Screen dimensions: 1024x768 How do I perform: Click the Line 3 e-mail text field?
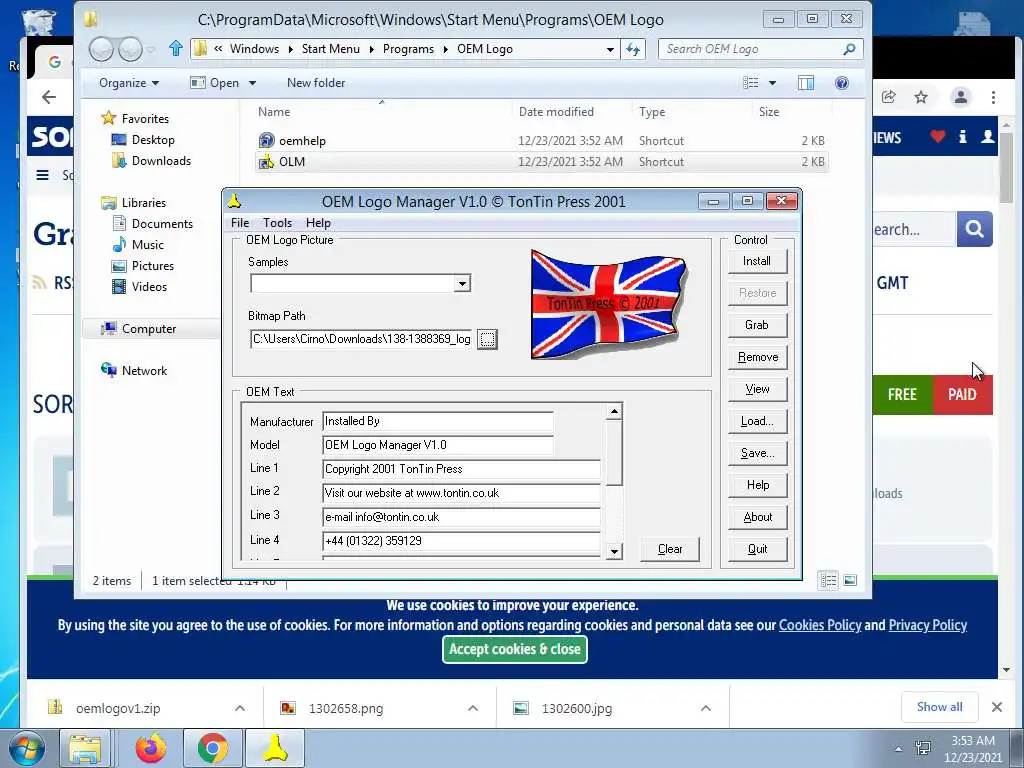(x=461, y=517)
